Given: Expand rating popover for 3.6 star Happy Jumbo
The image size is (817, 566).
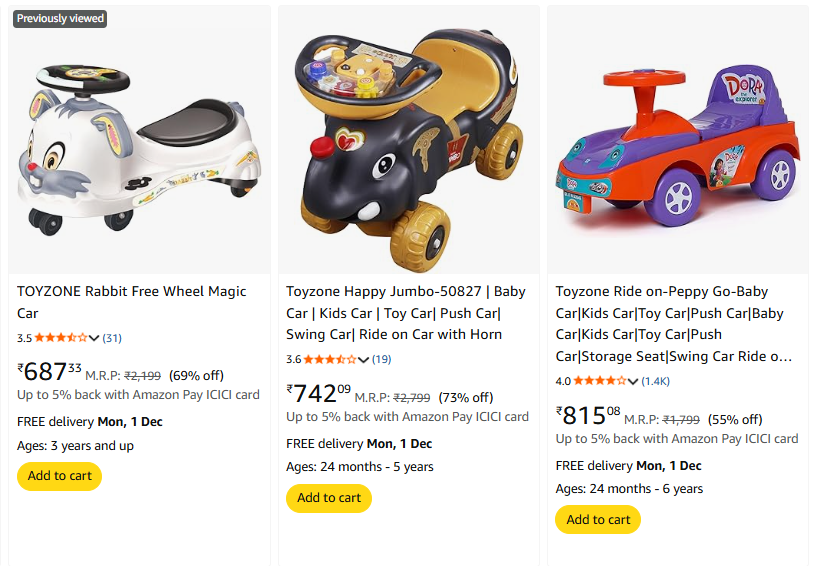Looking at the screenshot, I should [364, 359].
